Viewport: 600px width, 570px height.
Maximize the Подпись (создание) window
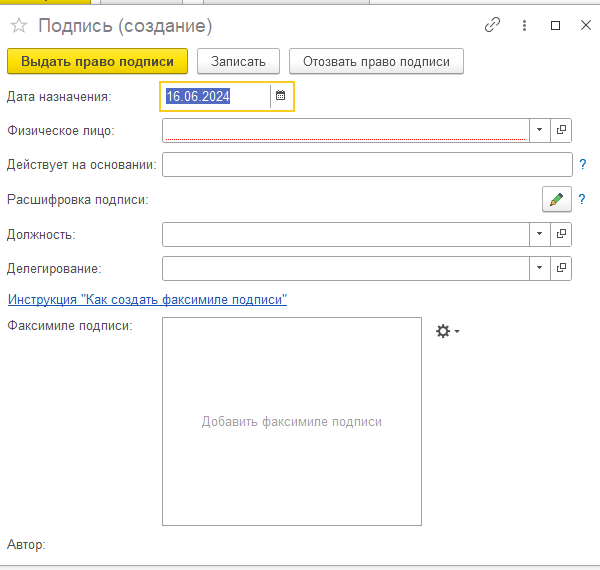pos(555,26)
